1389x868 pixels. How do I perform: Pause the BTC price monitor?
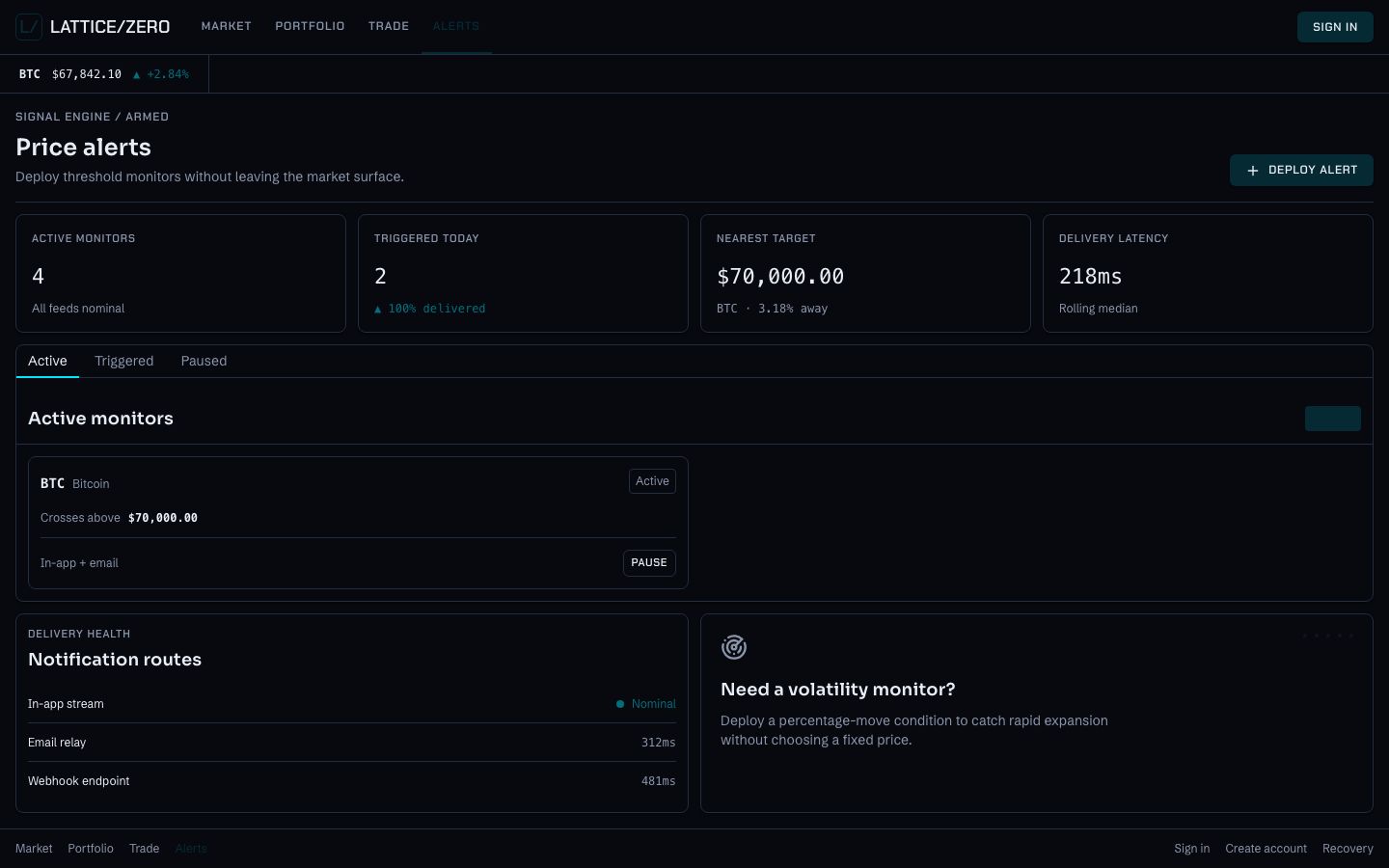[x=649, y=563]
